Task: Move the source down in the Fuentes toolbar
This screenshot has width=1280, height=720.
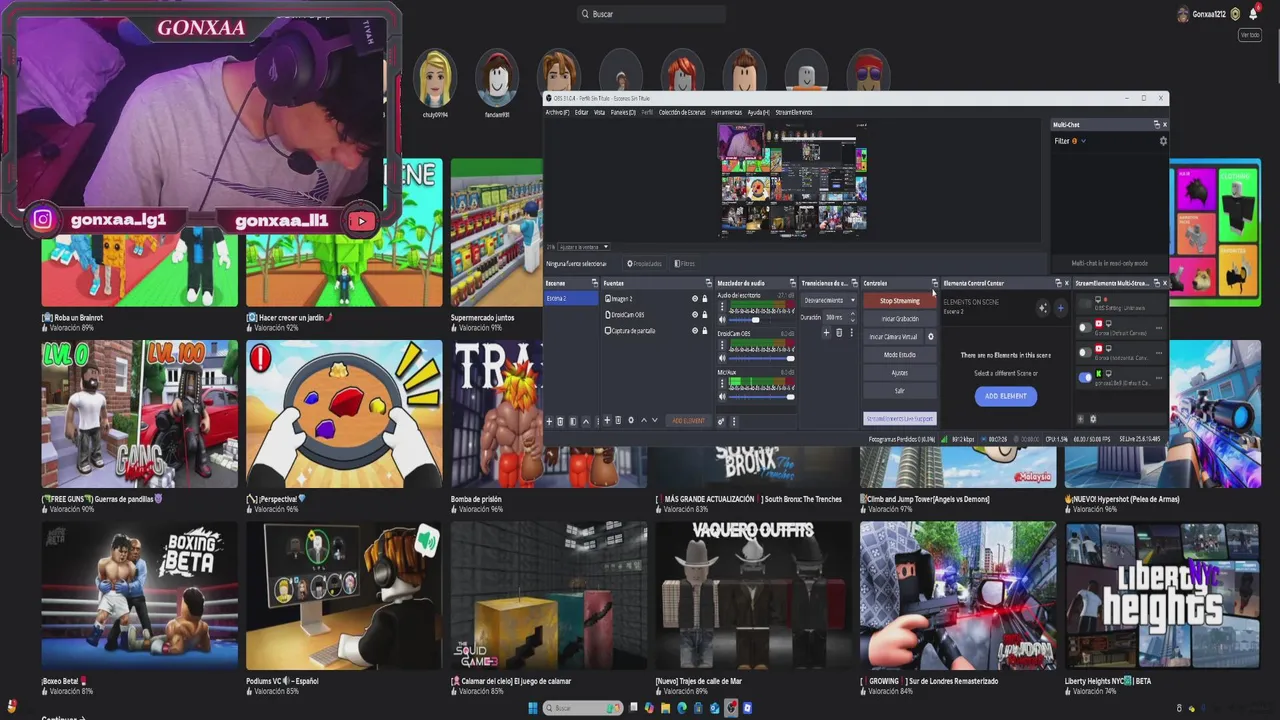Action: point(655,420)
